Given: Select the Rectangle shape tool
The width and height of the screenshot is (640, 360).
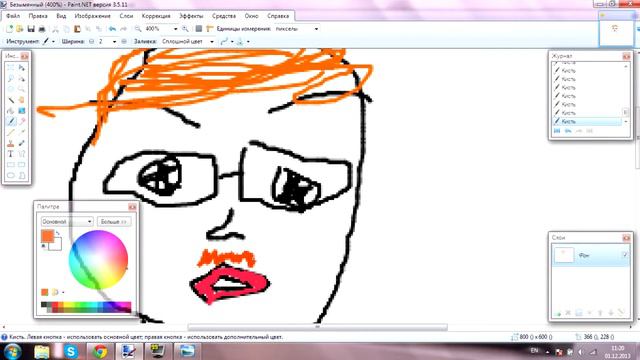Looking at the screenshot, I should coord(11,165).
